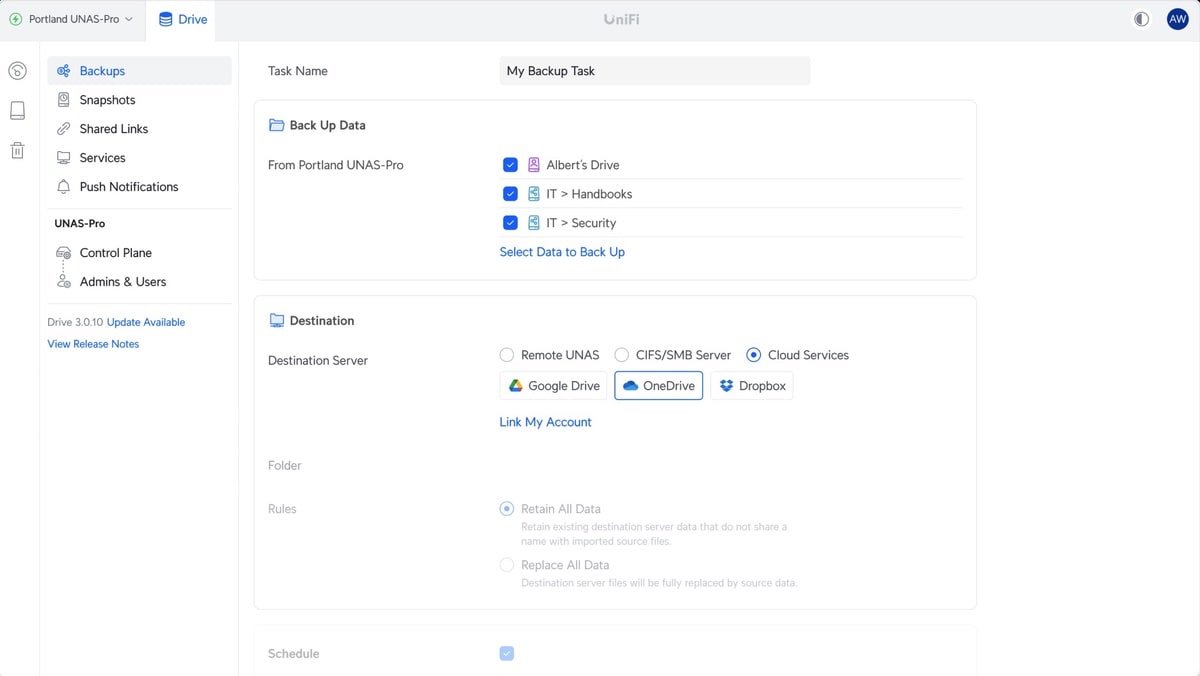Image resolution: width=1200 pixels, height=676 pixels.
Task: Uncheck the Albert's Drive checkbox
Action: pyautogui.click(x=510, y=165)
